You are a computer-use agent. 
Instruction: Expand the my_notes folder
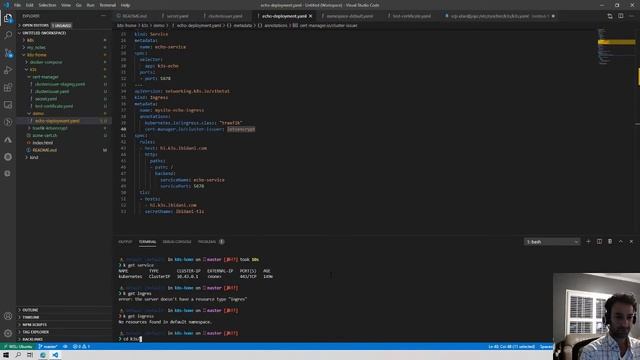point(36,47)
